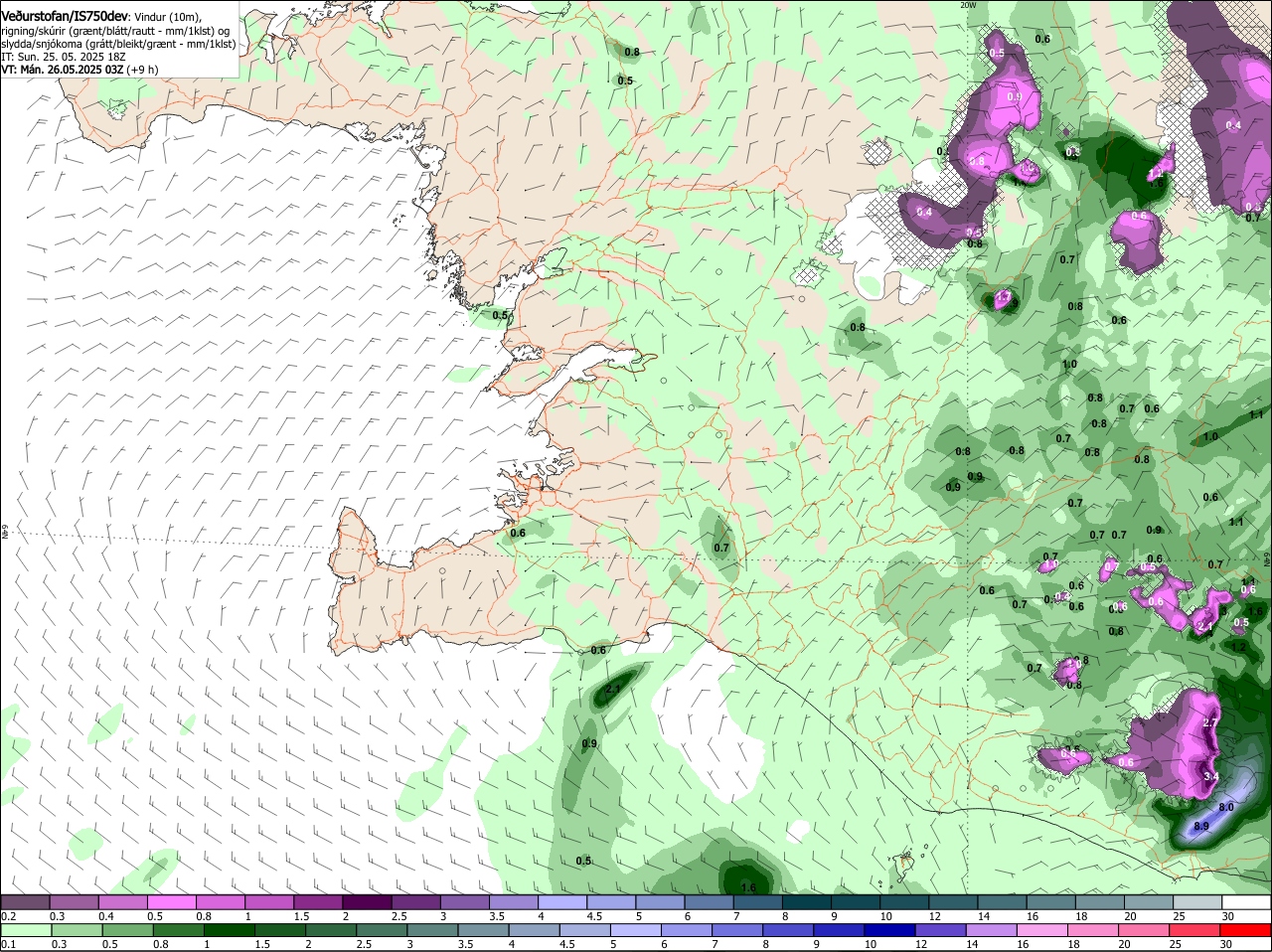Viewport: 1272px width, 952px height.
Task: Click the 1.6 value in southern sea cell
Action: pos(748,887)
